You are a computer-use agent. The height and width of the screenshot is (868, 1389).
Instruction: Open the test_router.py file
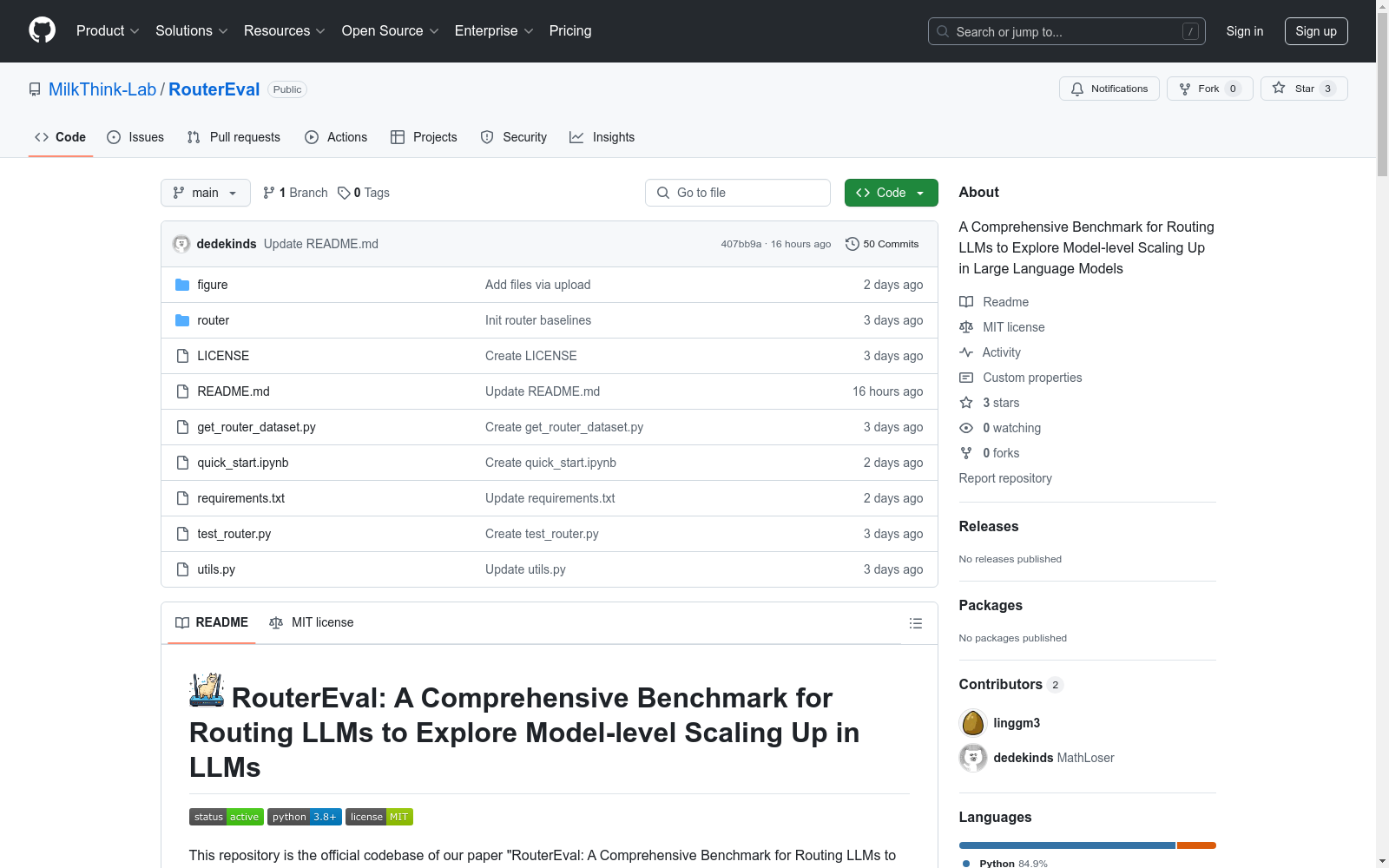coord(234,534)
